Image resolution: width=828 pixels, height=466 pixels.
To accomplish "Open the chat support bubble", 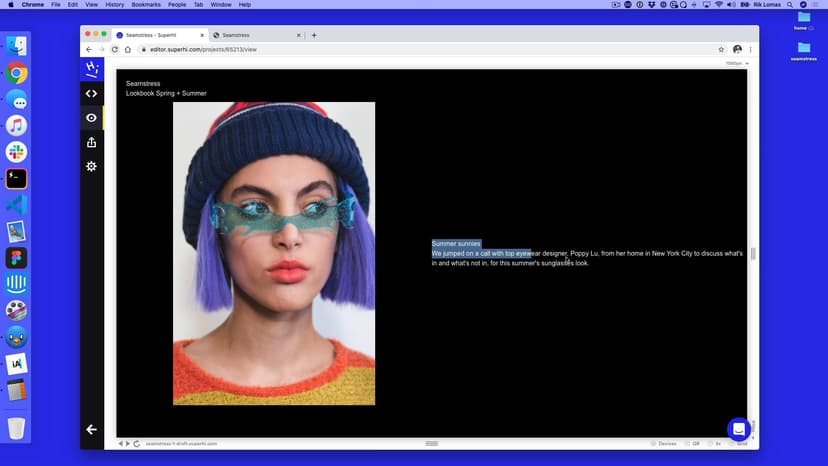I will coord(738,429).
